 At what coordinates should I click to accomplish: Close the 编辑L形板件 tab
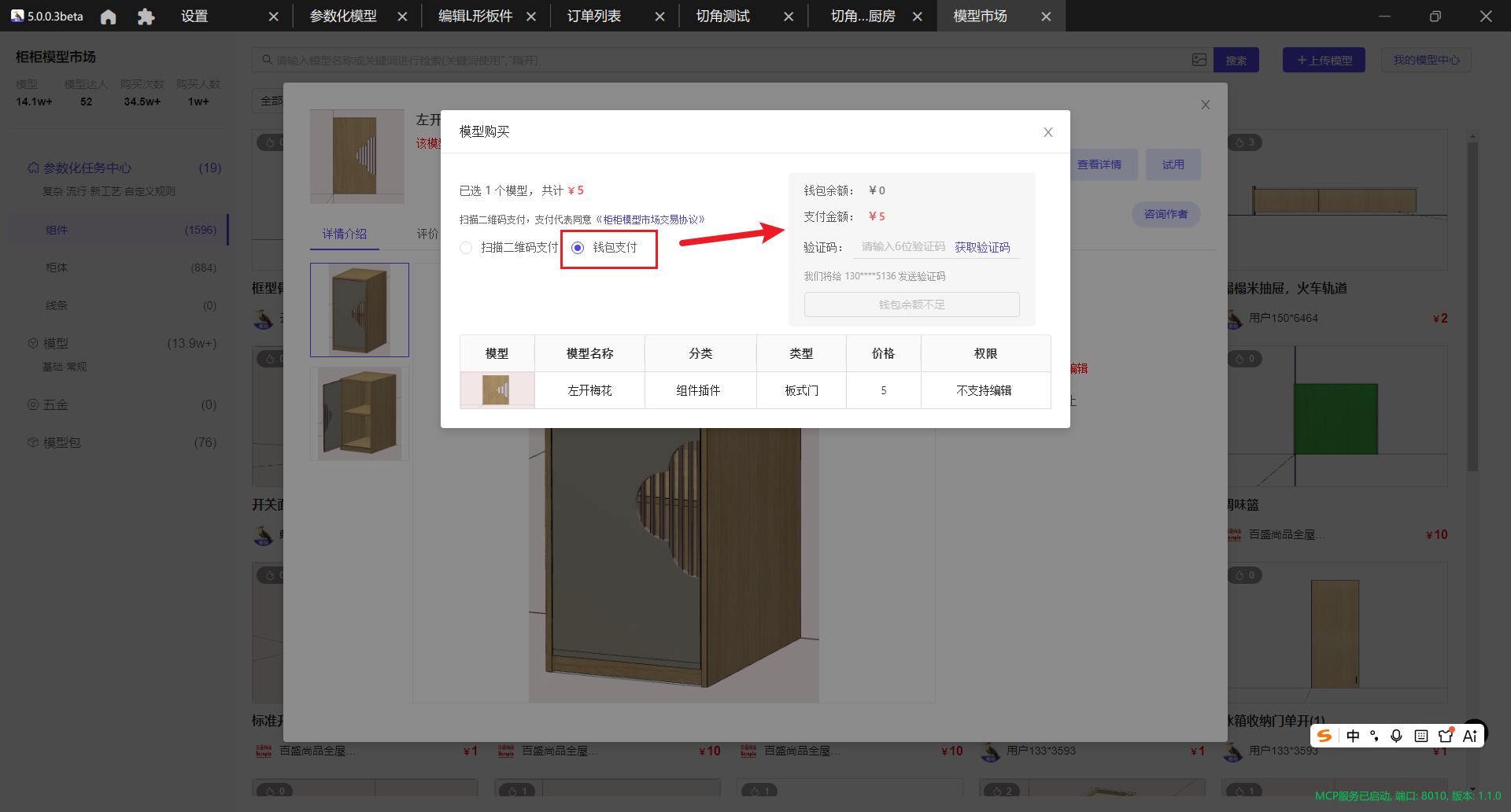pos(531,17)
